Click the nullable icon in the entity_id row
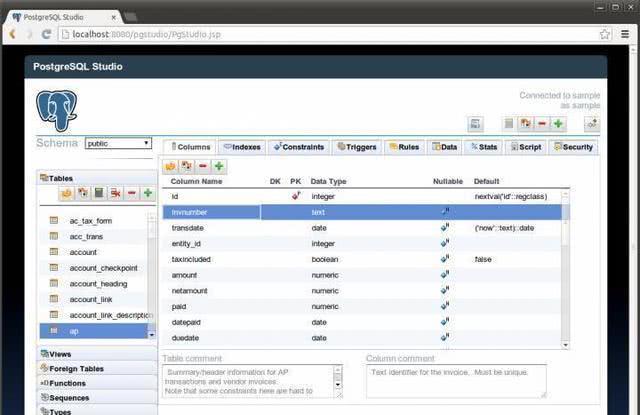 (x=445, y=243)
